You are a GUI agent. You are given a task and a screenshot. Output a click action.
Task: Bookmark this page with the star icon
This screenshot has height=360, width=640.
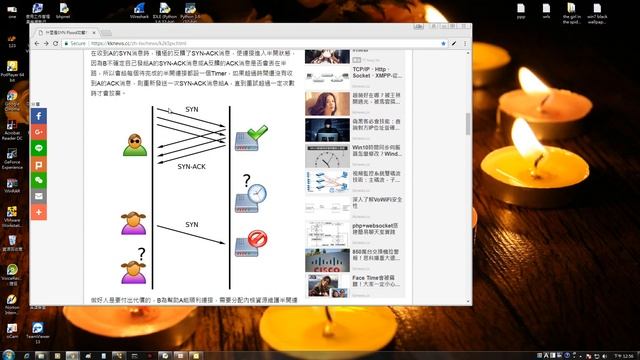443,43
